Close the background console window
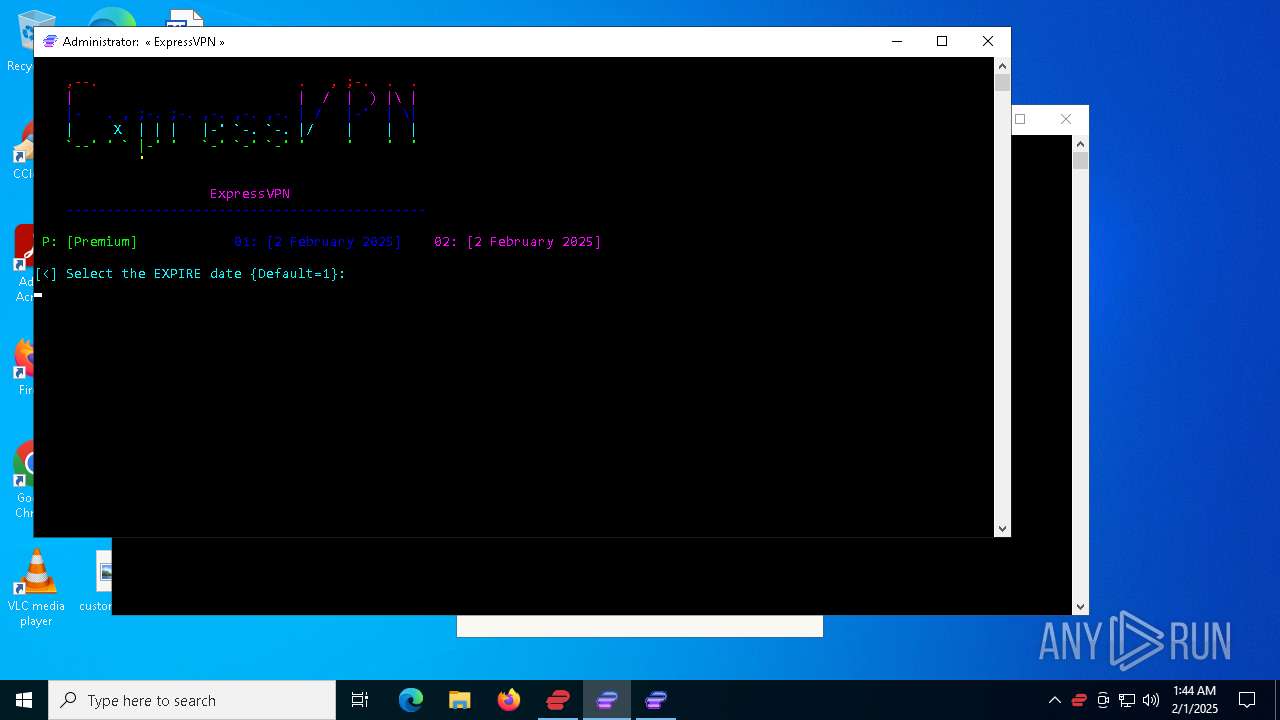This screenshot has height=720, width=1280. tap(1066, 119)
